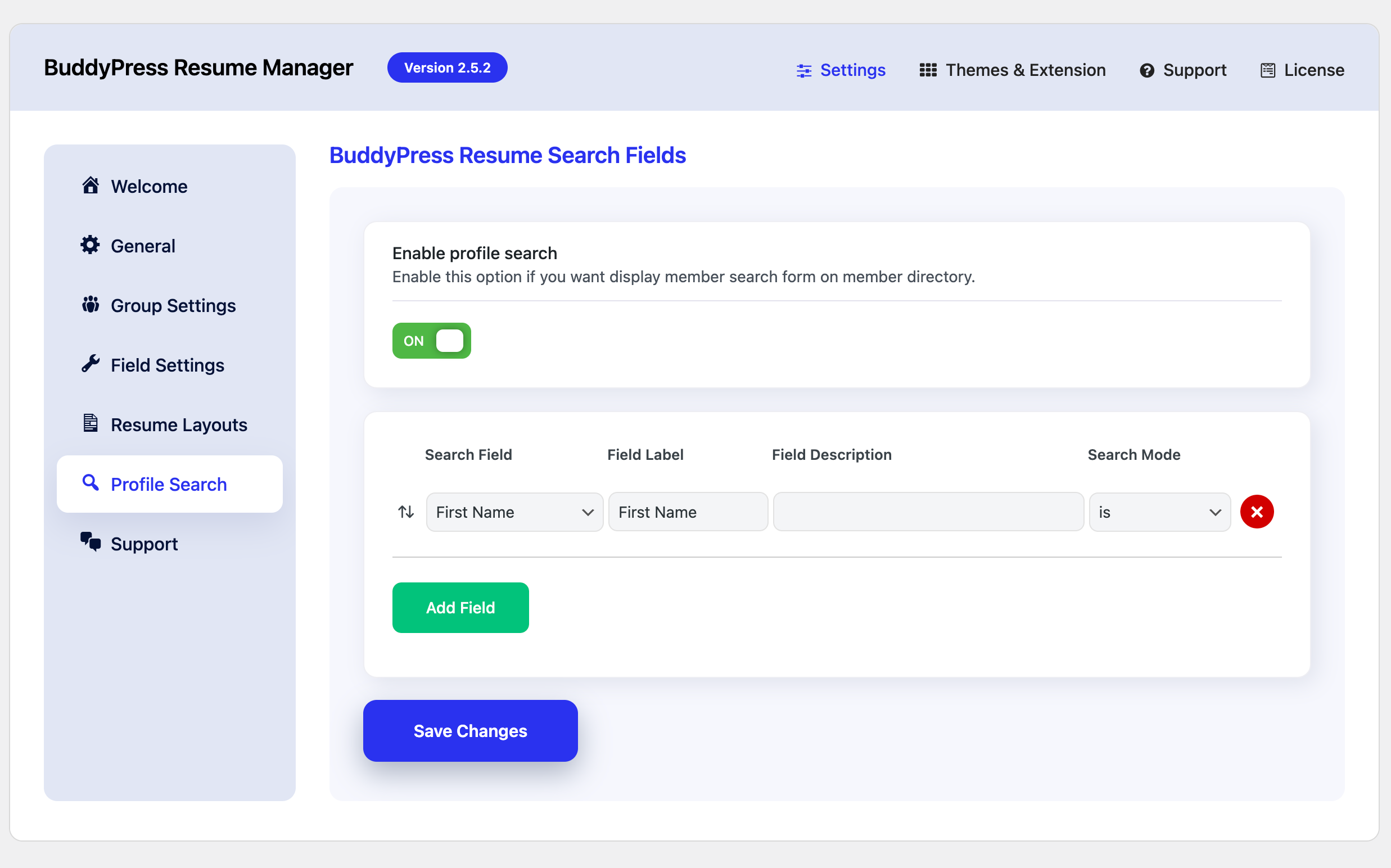Open Group Settings via the people icon
Image resolution: width=1391 pixels, height=868 pixels.
(91, 305)
